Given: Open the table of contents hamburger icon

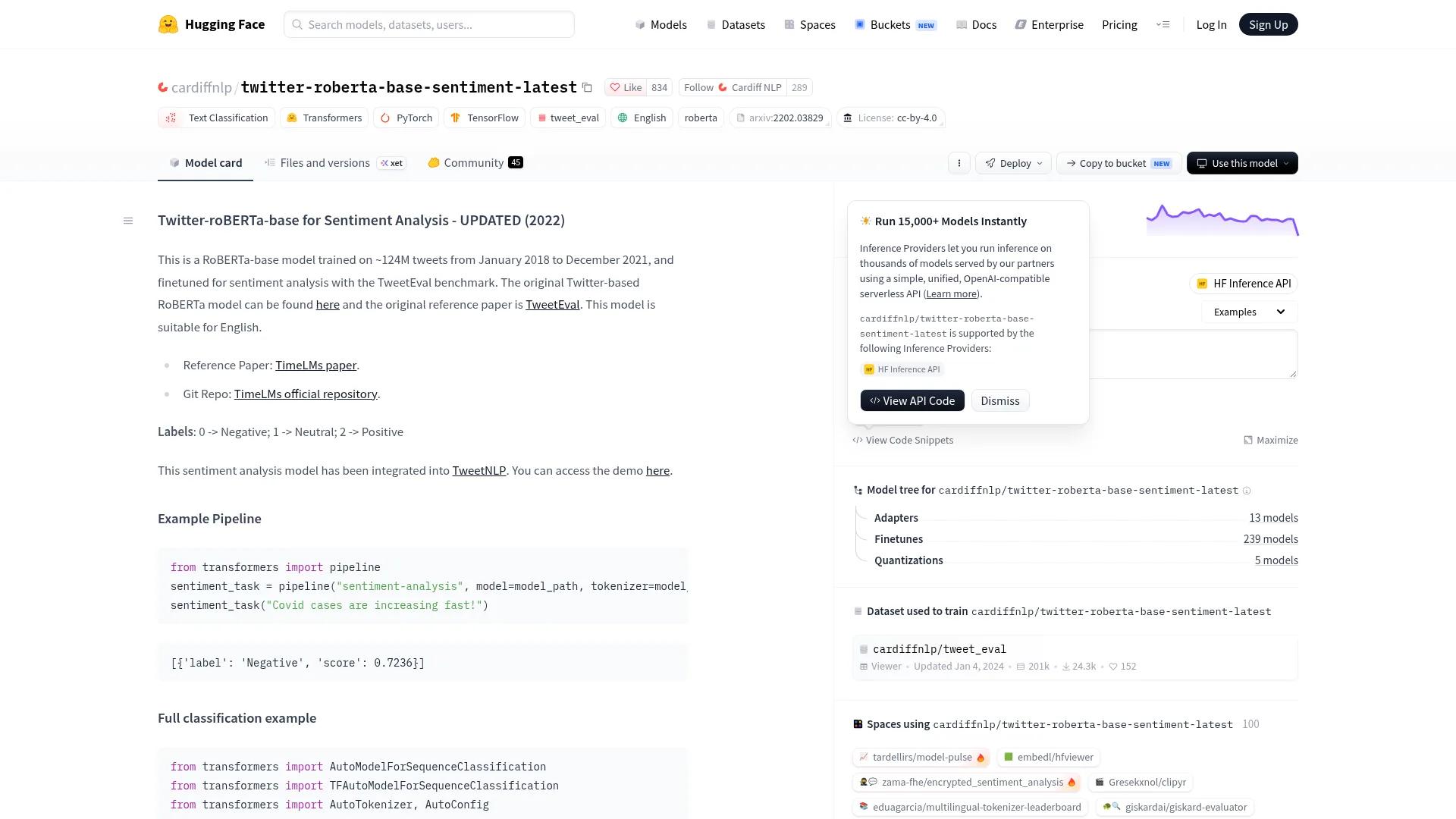Looking at the screenshot, I should coord(128,221).
